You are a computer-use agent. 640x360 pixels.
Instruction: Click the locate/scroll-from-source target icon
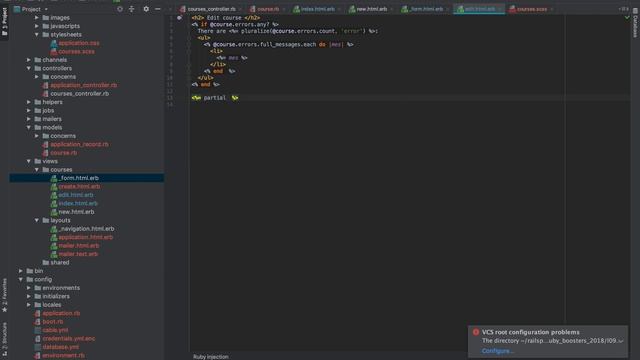(x=120, y=9)
